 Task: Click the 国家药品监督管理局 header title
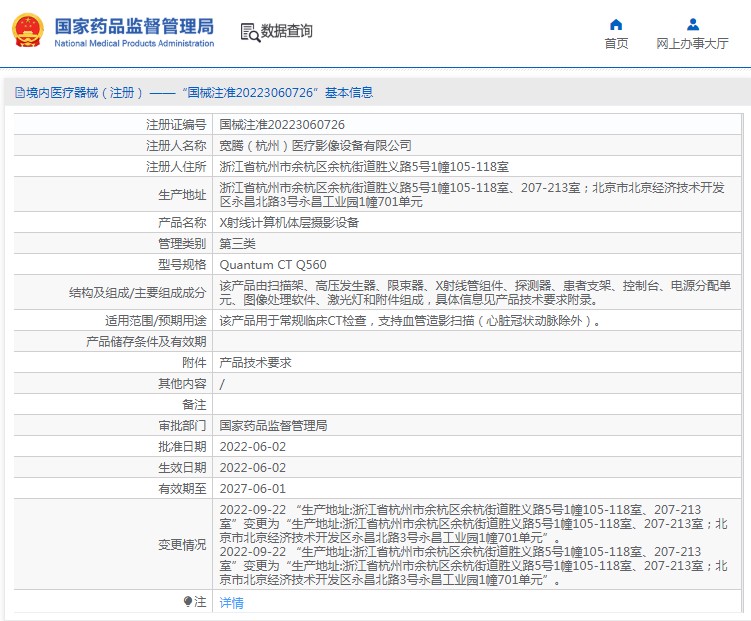pyautogui.click(x=133, y=25)
